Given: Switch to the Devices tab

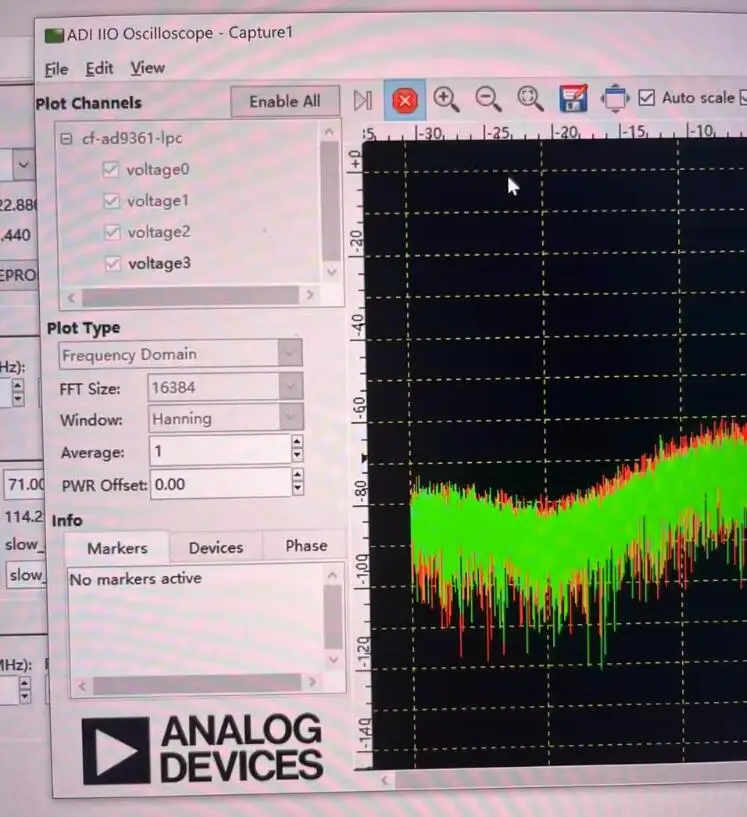Looking at the screenshot, I should tap(216, 548).
